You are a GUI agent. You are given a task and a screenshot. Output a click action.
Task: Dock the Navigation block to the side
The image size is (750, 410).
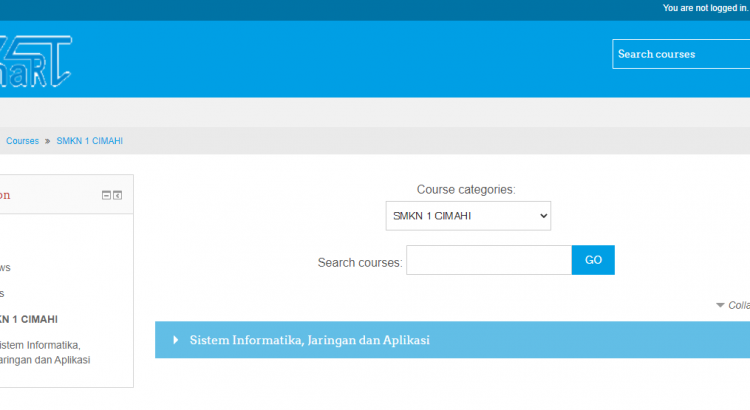pyautogui.click(x=117, y=195)
